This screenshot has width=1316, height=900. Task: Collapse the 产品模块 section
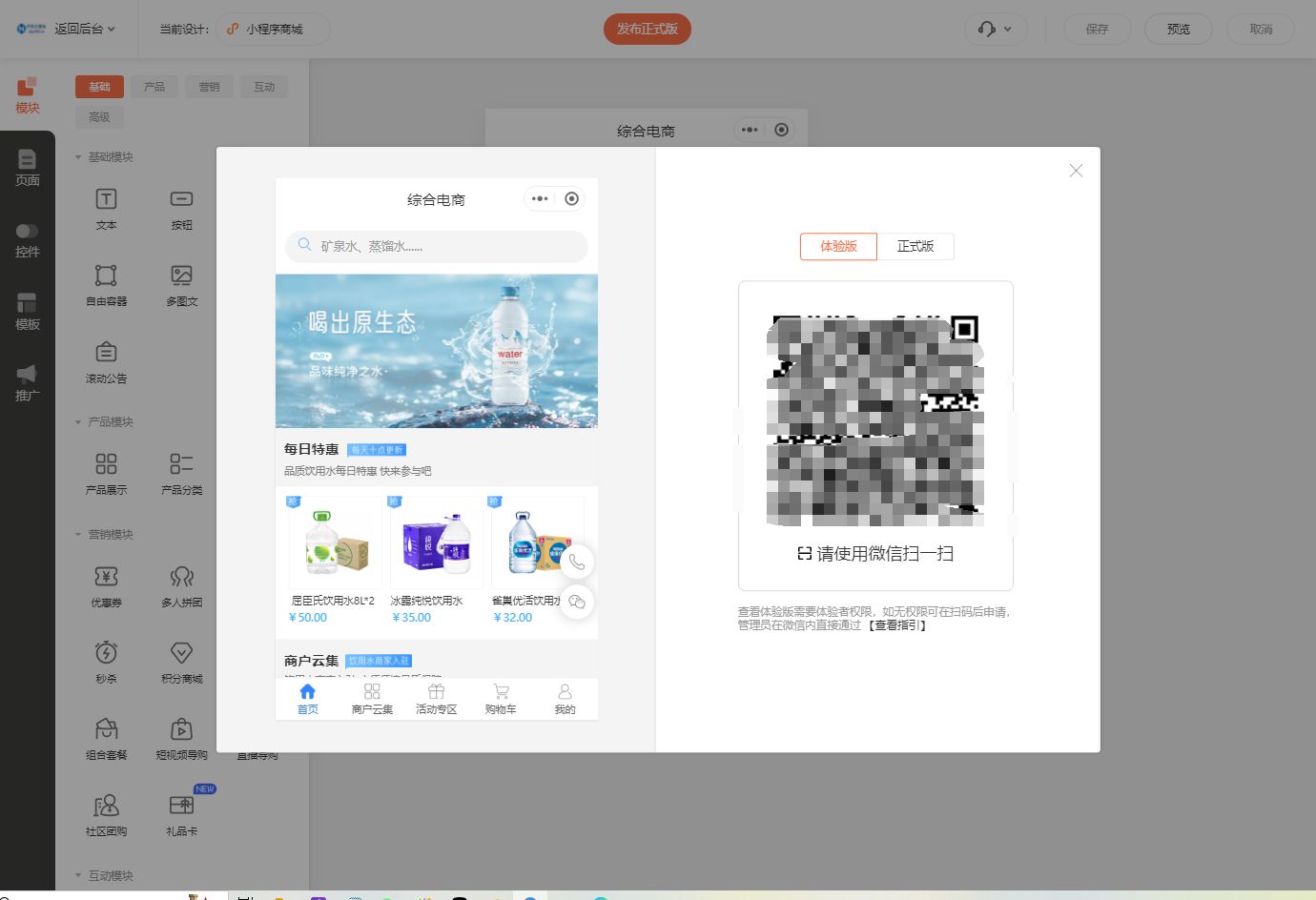pyautogui.click(x=104, y=421)
